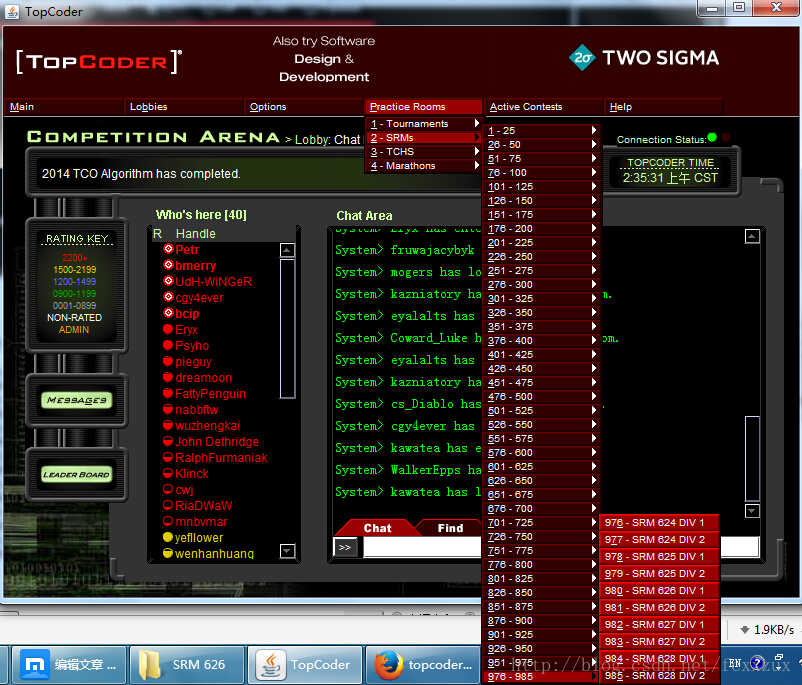Click the chat send arrows button
This screenshot has height=685, width=802.
346,547
